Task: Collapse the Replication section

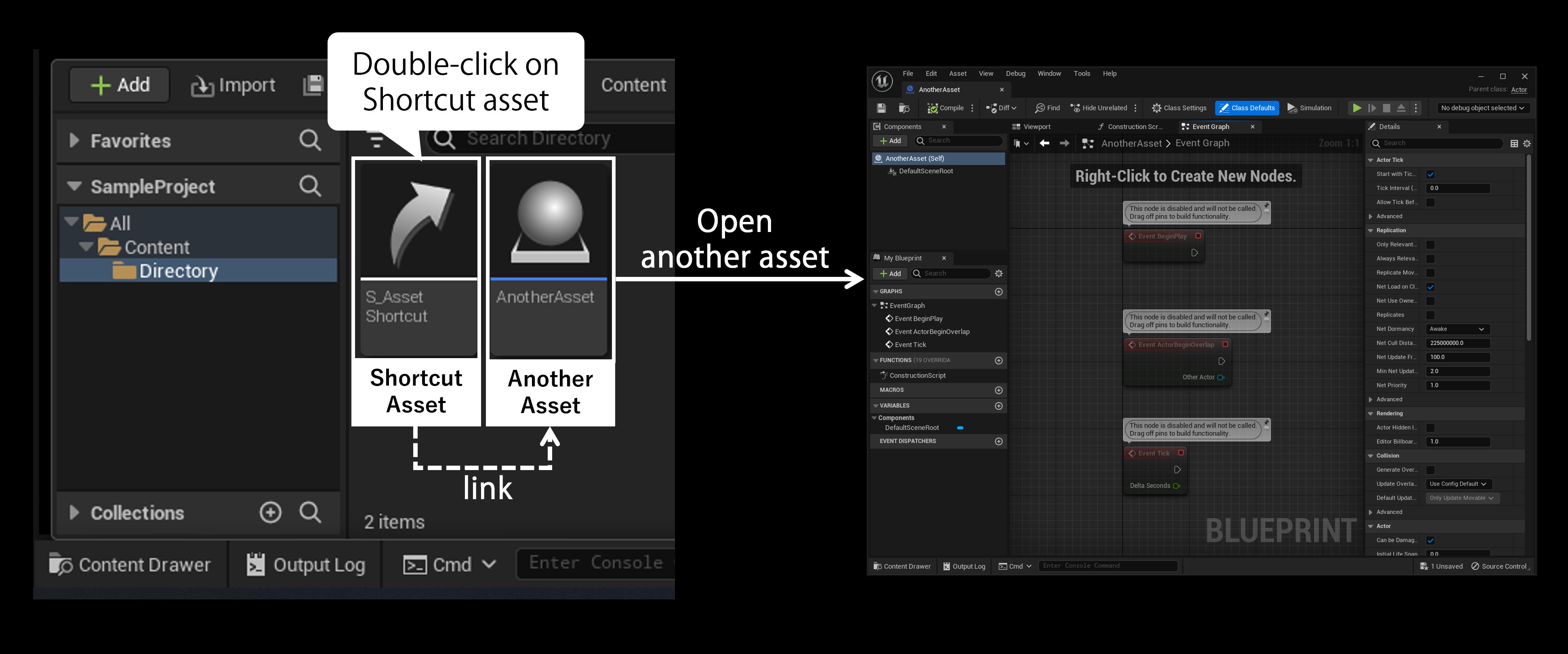Action: [1371, 231]
